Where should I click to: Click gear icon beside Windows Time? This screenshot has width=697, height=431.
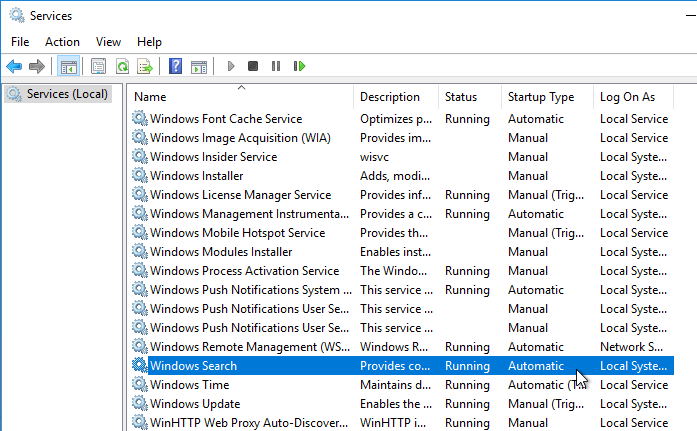coord(140,384)
